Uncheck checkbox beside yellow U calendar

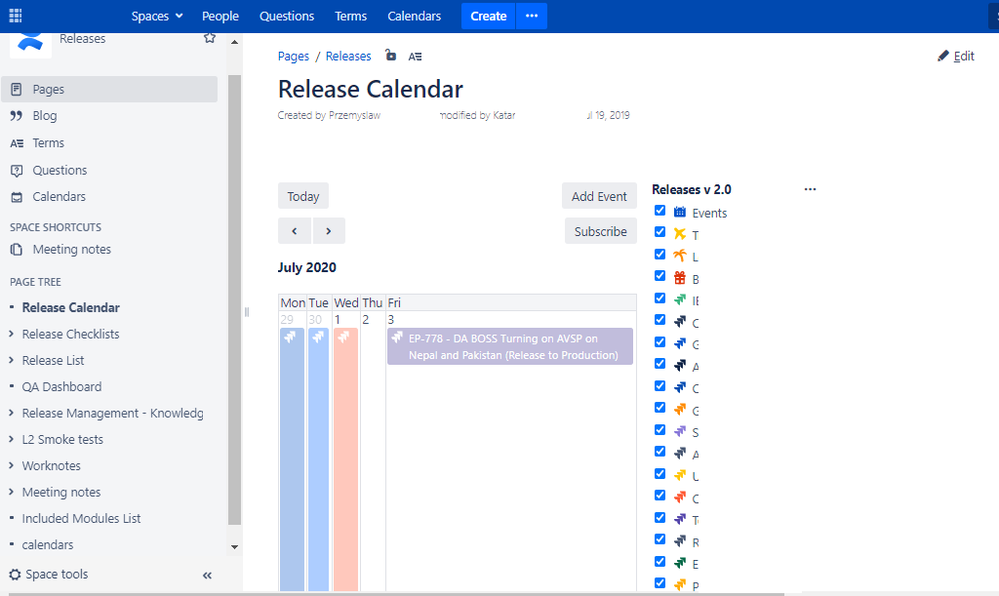(660, 474)
